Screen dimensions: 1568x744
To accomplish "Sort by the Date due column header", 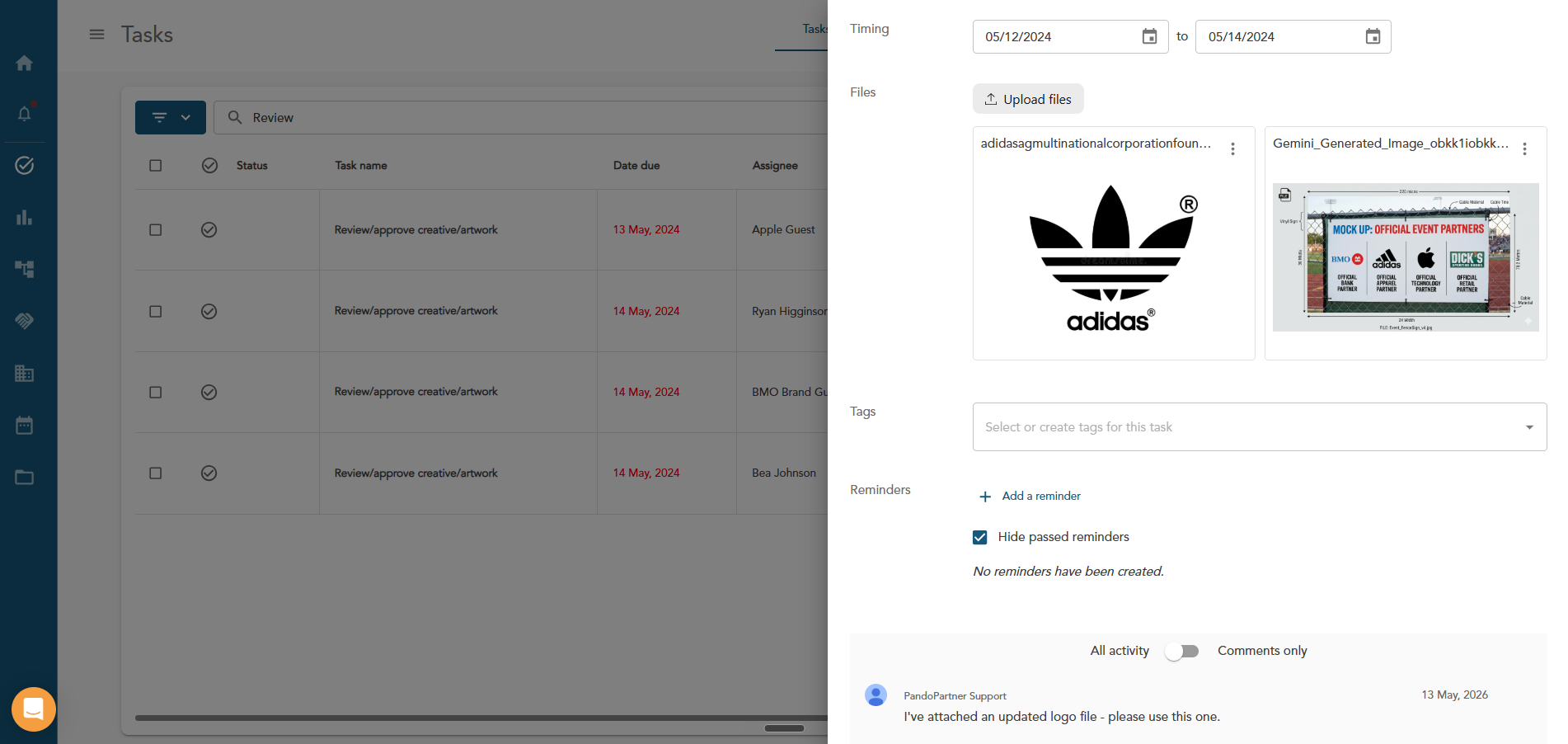I will [x=636, y=165].
